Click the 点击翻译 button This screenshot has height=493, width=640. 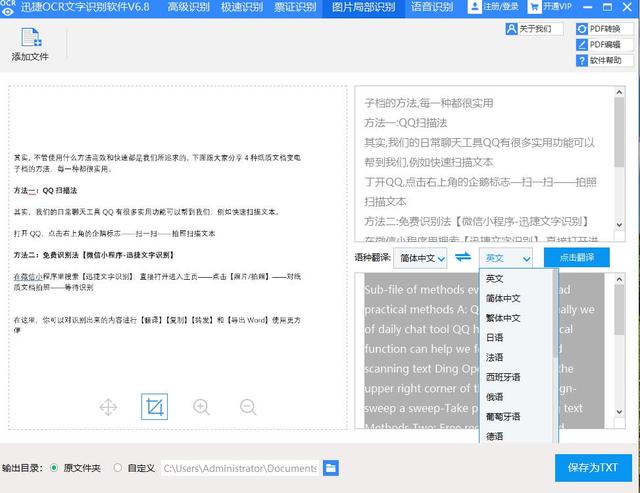(x=577, y=258)
